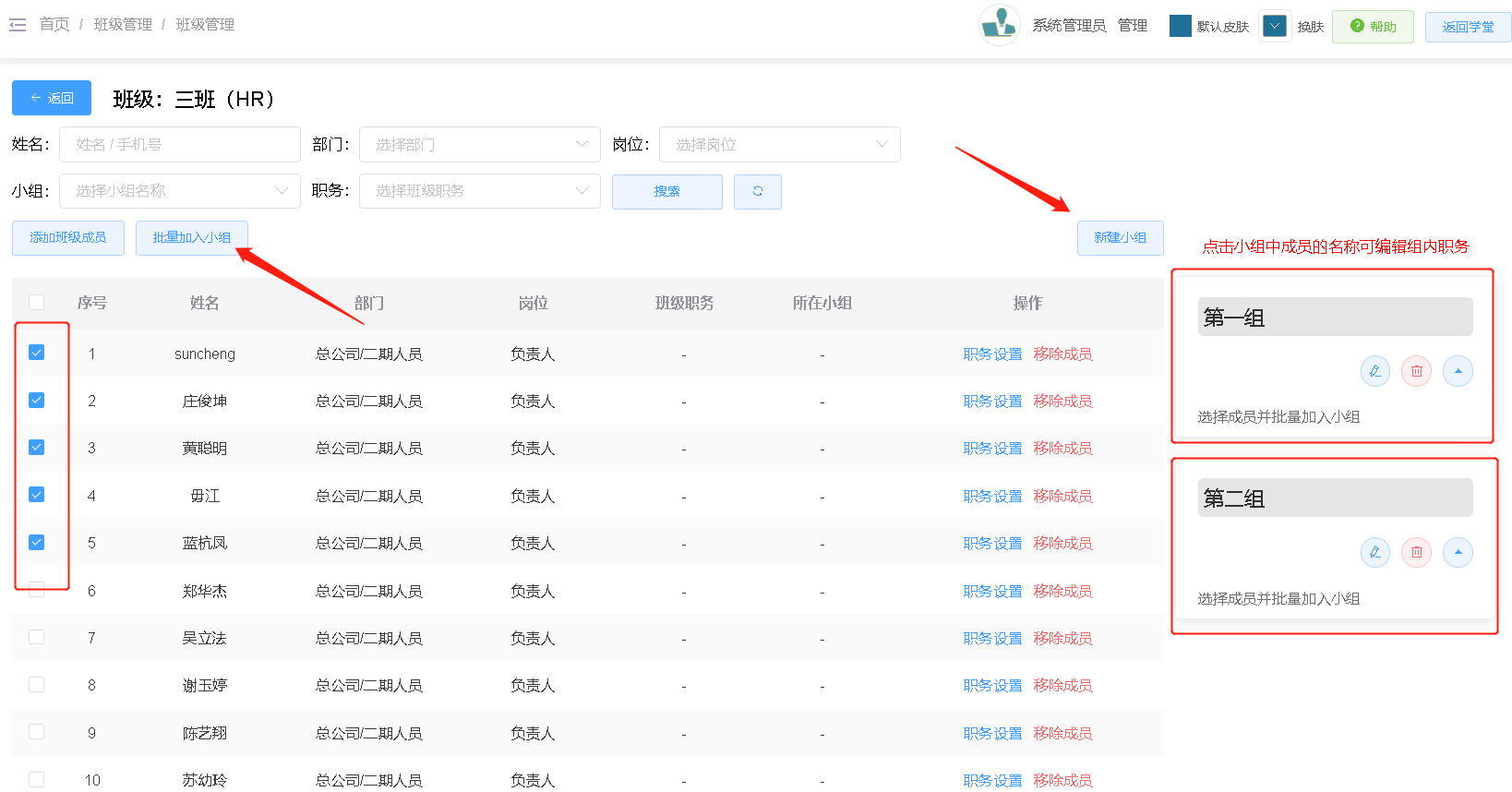Click the 新建小组 button
The image size is (1512, 792).
1120,238
